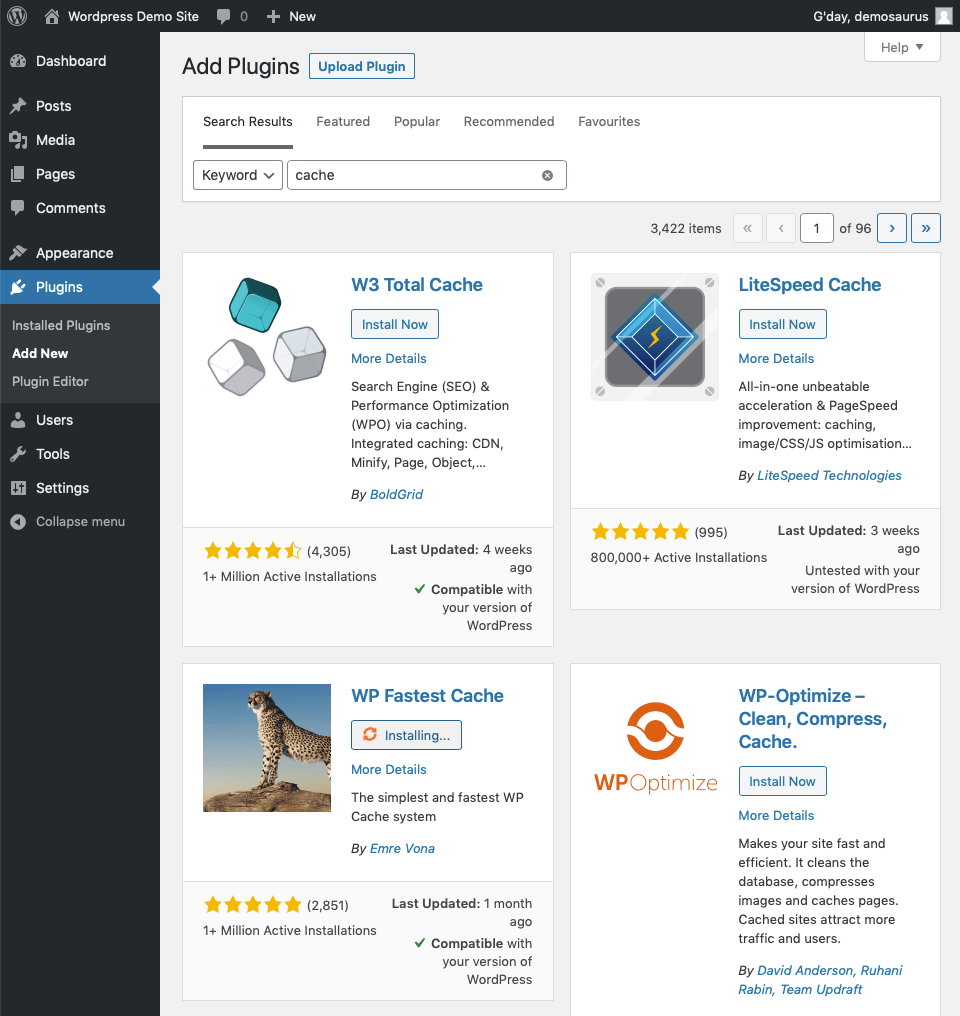The height and width of the screenshot is (1016, 960).
Task: Install WP-Optimize plugin now
Action: coord(782,781)
